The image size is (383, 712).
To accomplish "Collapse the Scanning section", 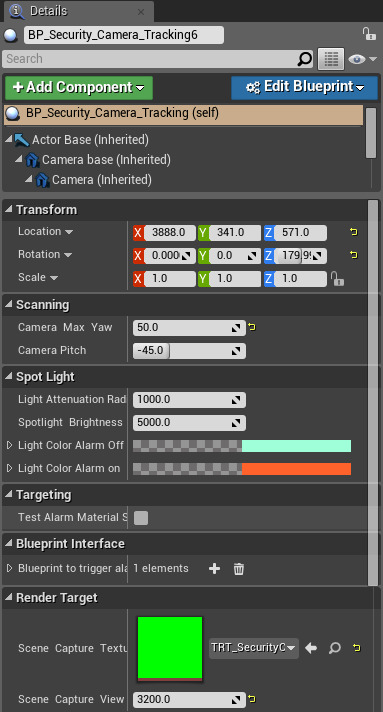I will [x=9, y=305].
